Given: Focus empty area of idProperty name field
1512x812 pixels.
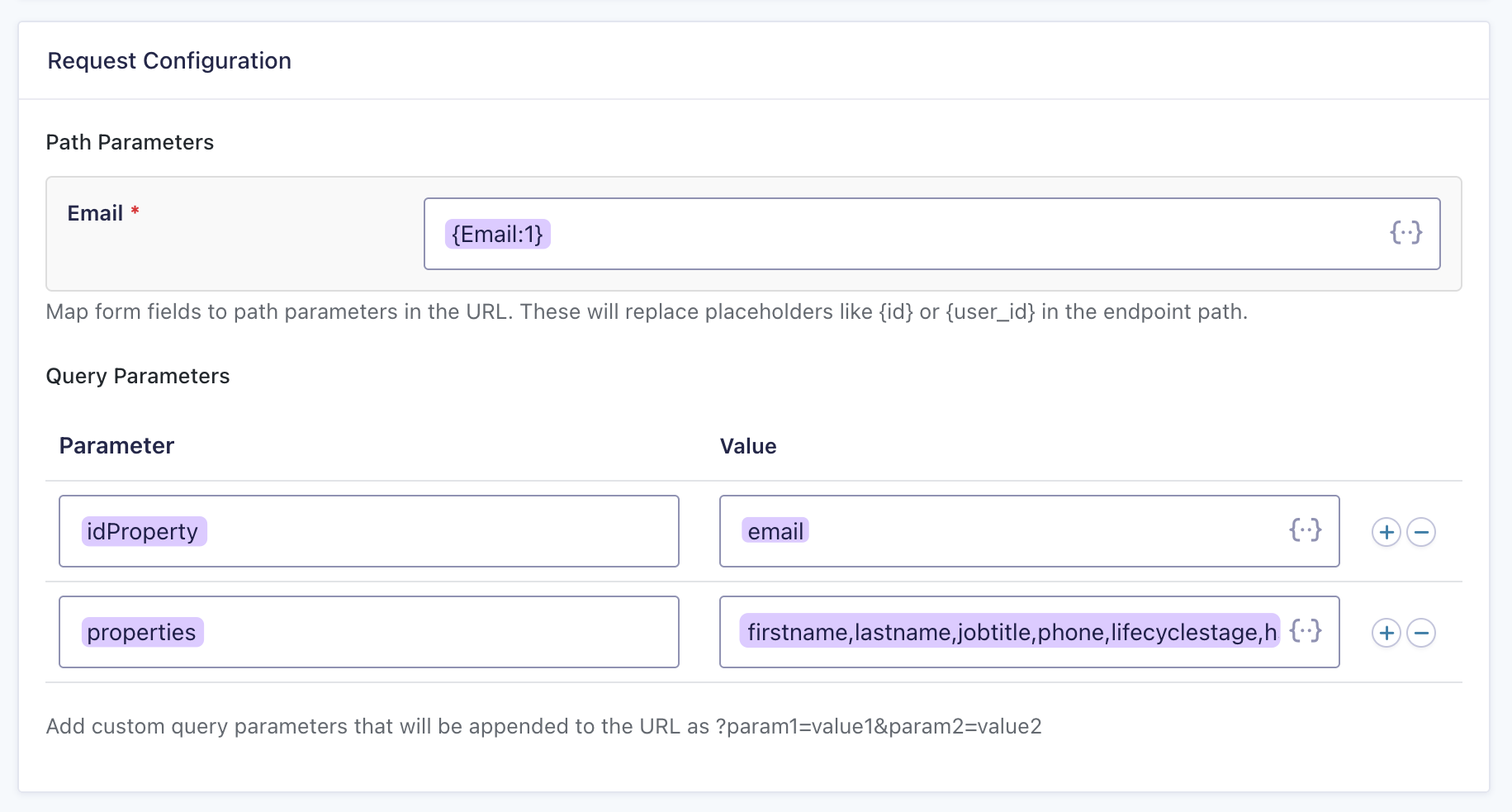Looking at the screenshot, I should (438, 531).
